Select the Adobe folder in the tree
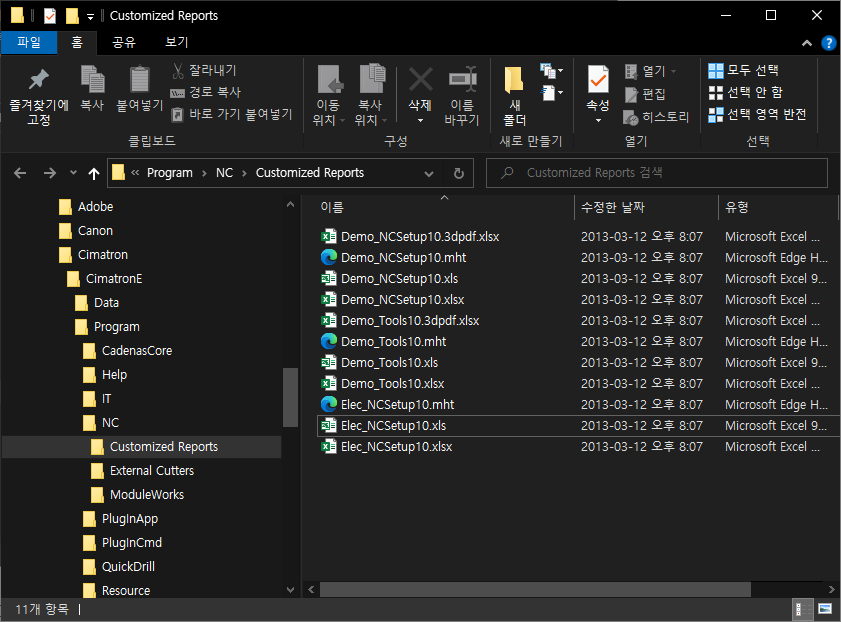Screen dimensions: 841x622 point(95,207)
